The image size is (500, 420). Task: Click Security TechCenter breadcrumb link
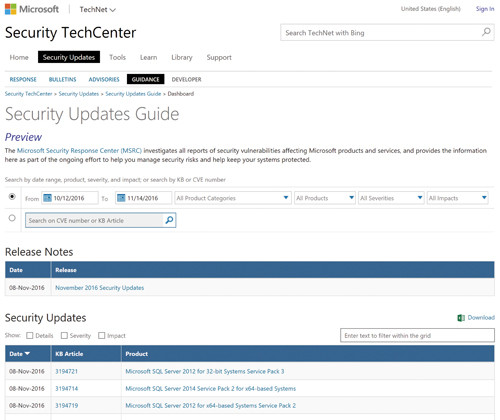point(28,94)
